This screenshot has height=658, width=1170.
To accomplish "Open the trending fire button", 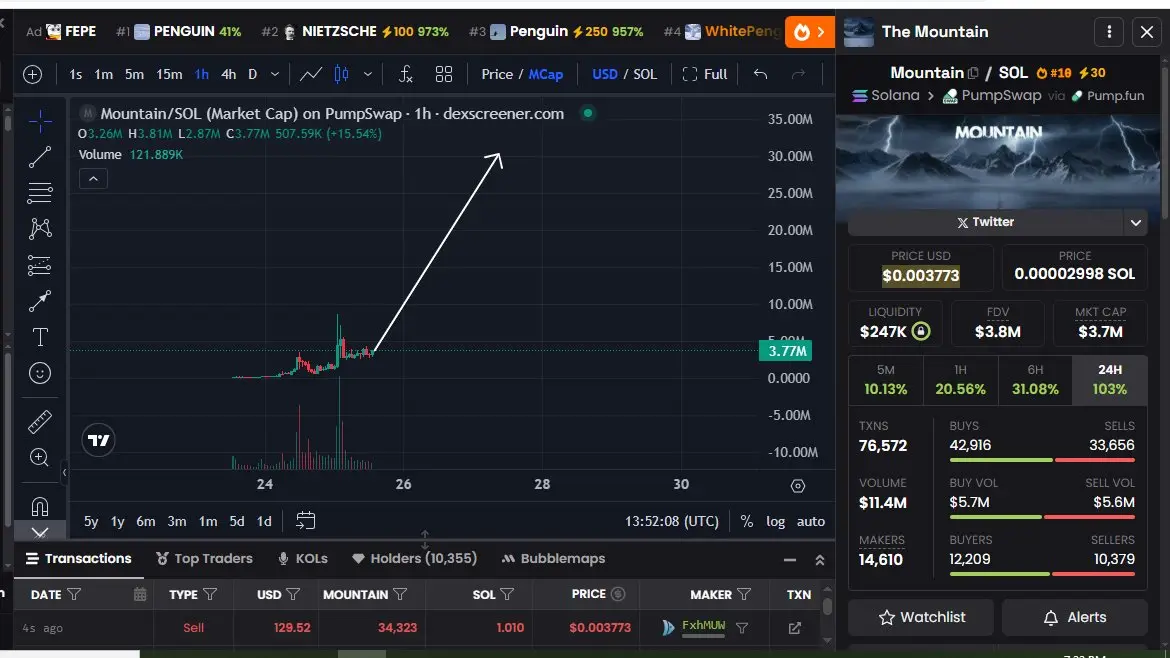I will pyautogui.click(x=809, y=32).
